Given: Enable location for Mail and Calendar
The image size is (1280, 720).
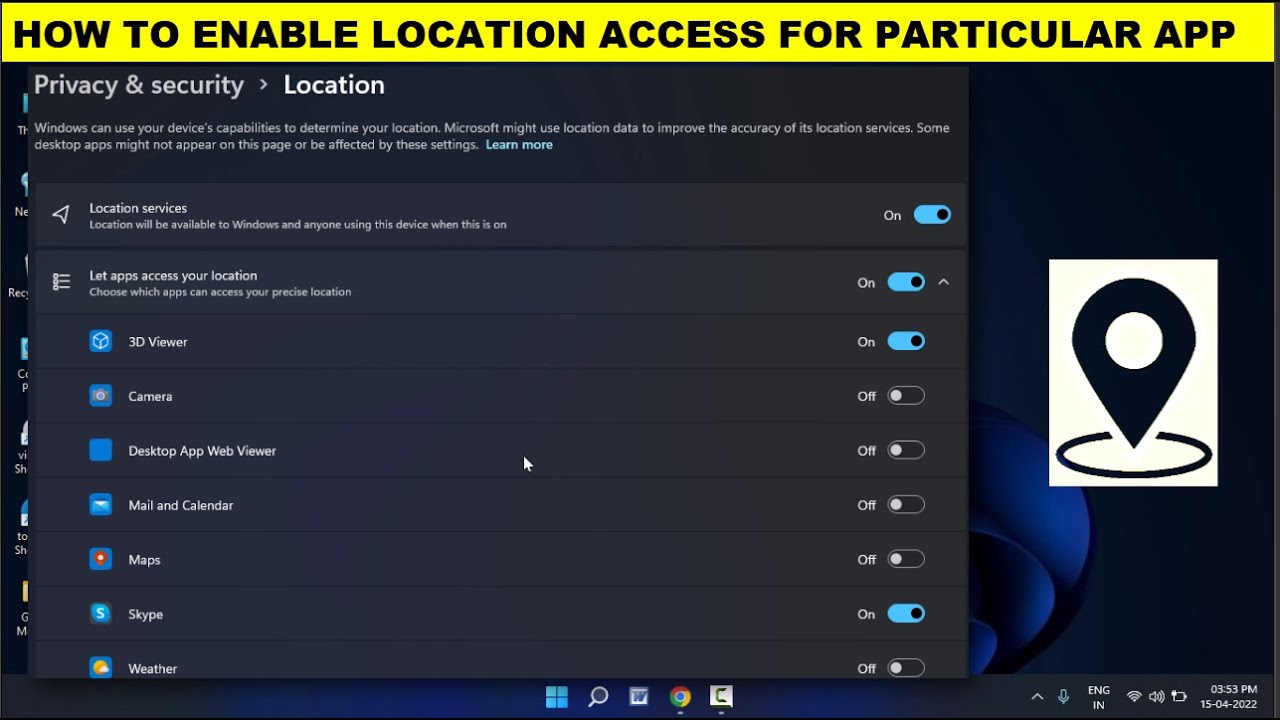Looking at the screenshot, I should tap(906, 505).
